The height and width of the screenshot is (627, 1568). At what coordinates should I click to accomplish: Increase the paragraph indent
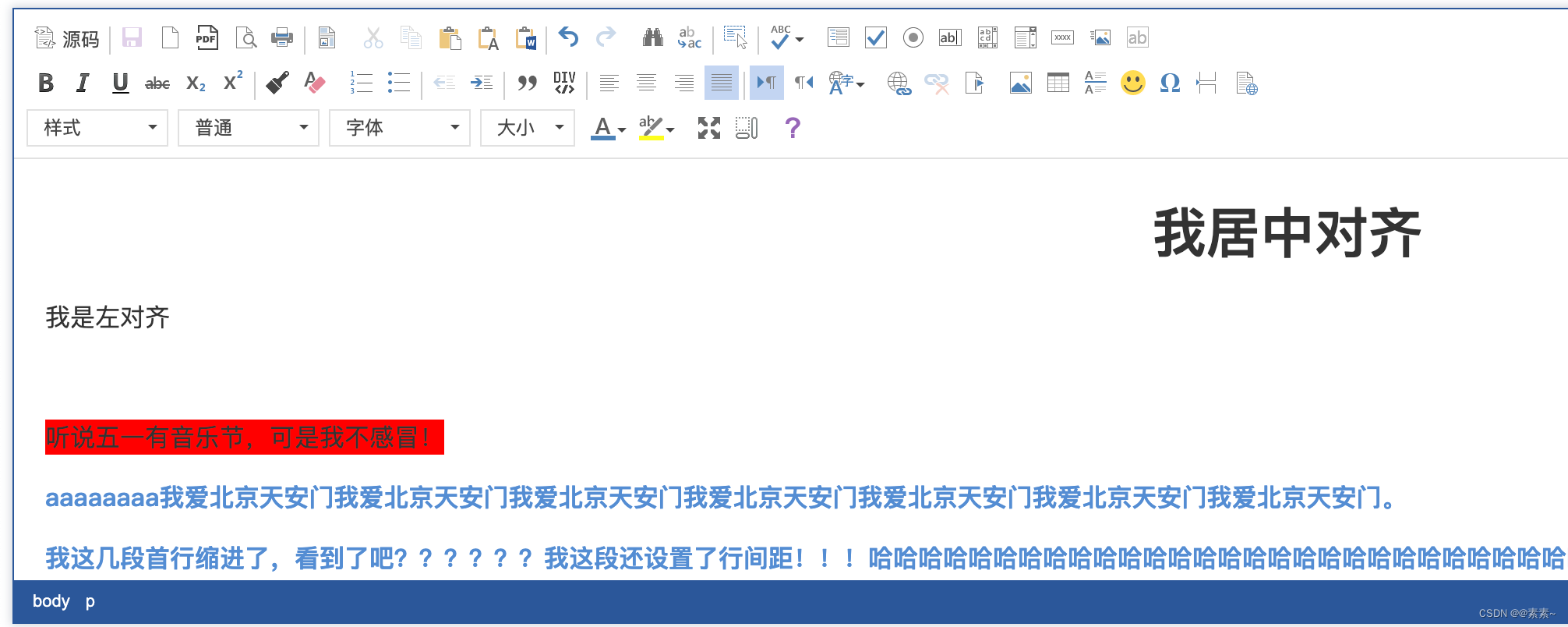point(482,83)
